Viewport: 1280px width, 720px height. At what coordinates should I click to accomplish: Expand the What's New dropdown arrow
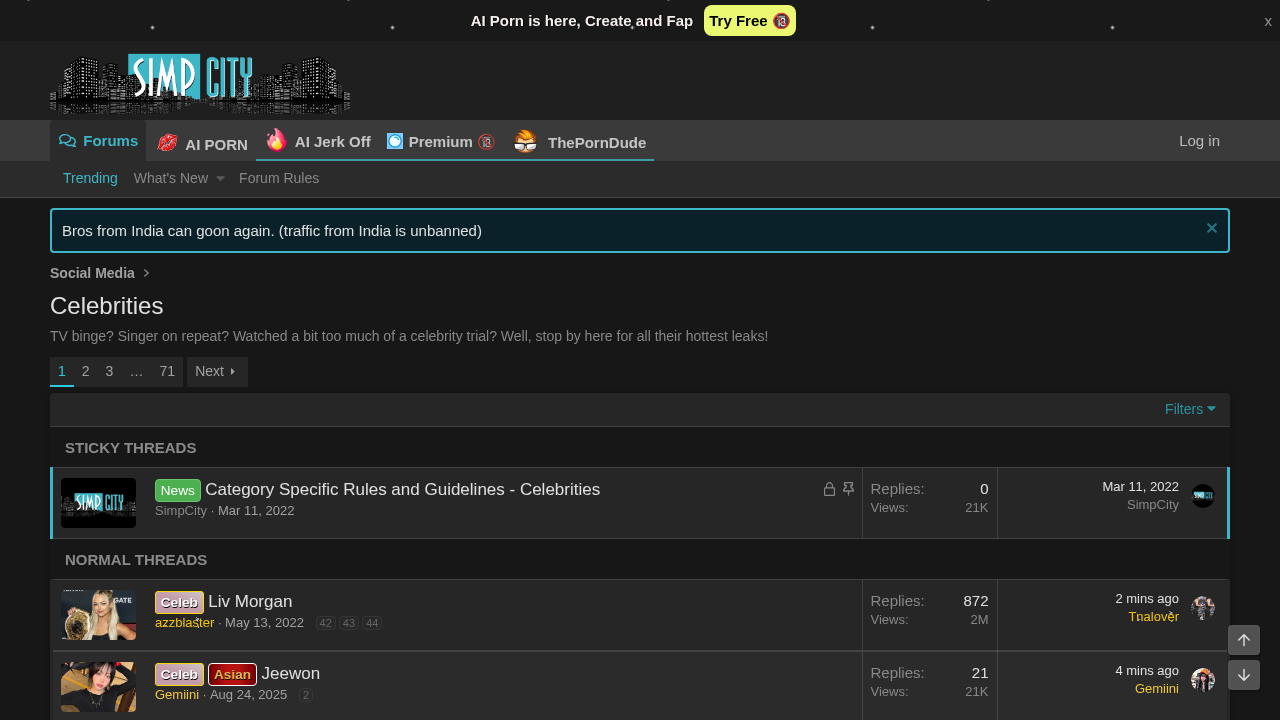tap(220, 179)
